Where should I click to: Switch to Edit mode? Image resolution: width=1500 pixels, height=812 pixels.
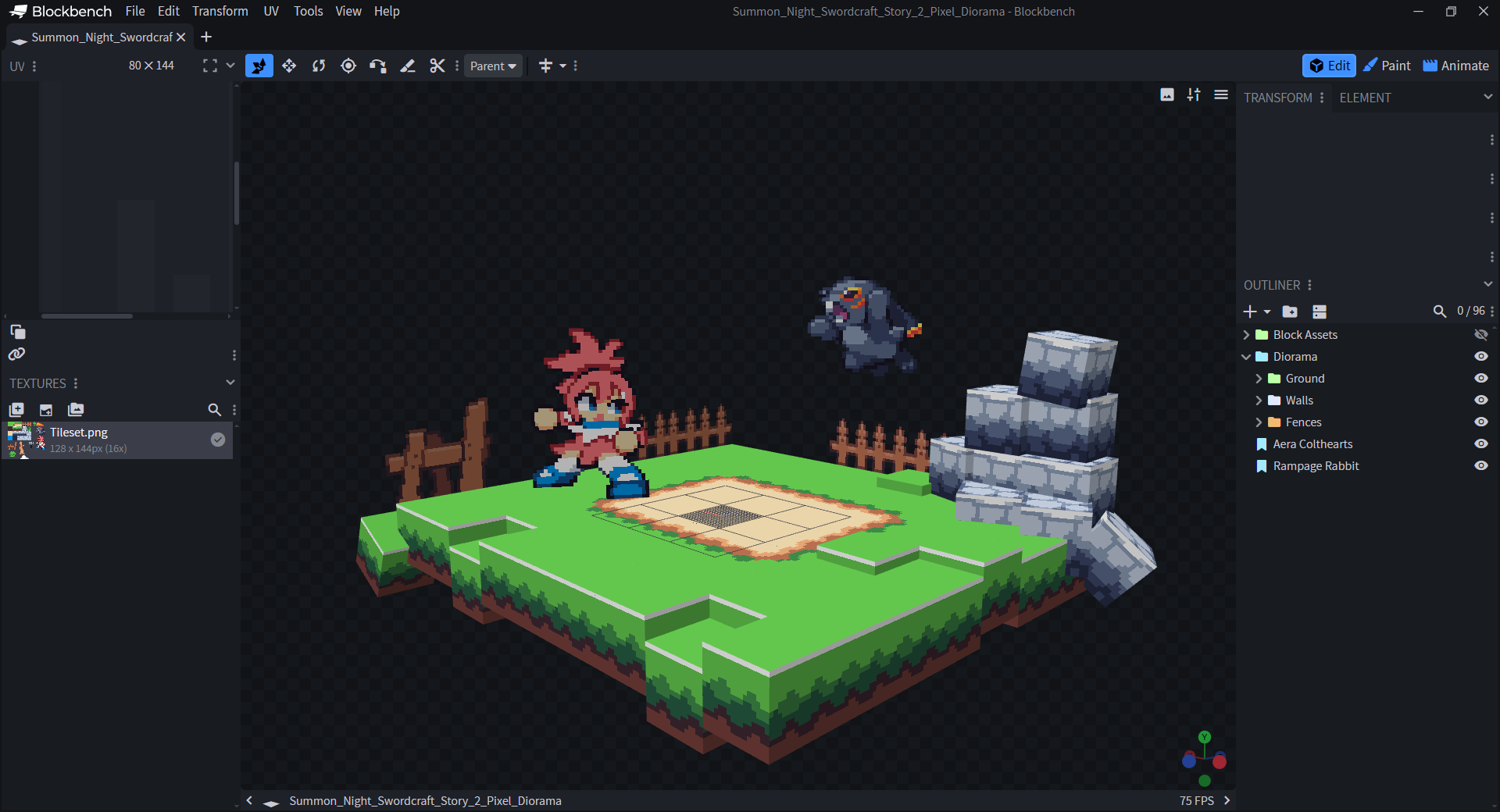coord(1329,66)
